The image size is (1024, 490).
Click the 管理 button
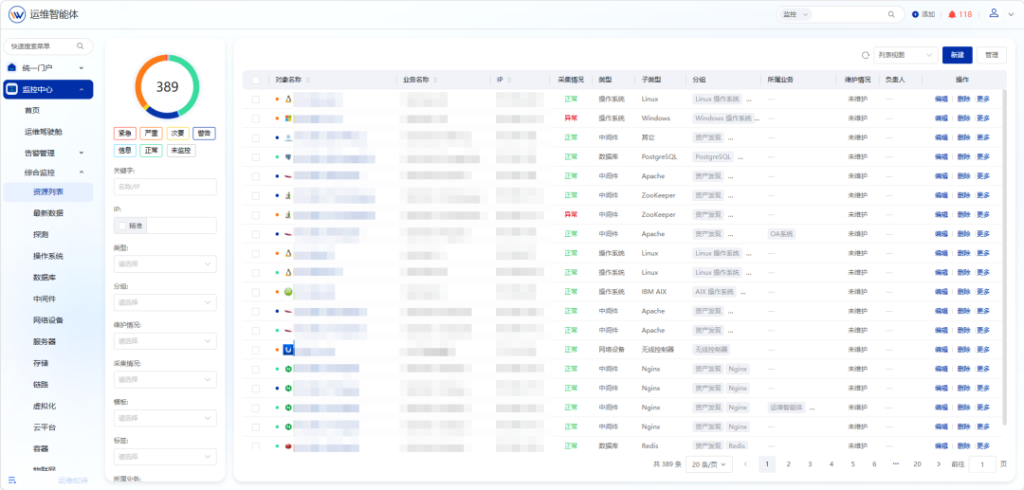991,55
